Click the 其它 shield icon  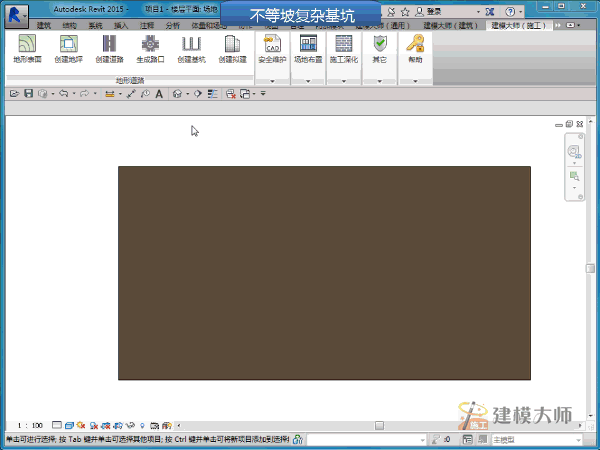[380, 49]
